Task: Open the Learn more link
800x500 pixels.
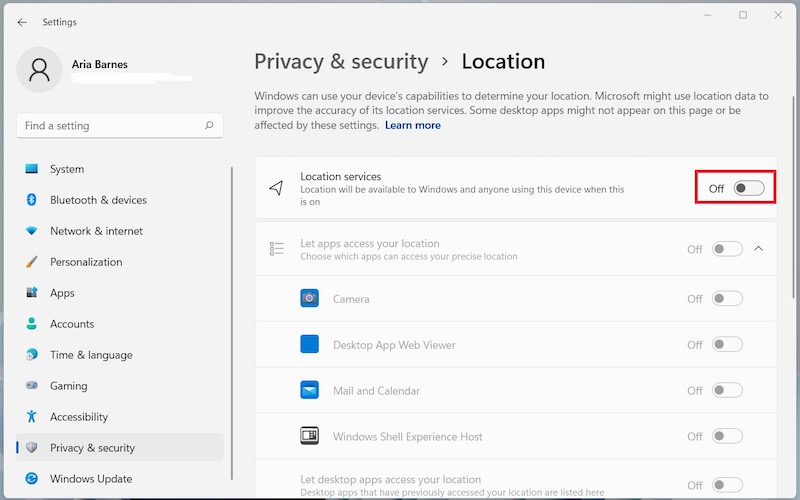Action: pyautogui.click(x=412, y=126)
